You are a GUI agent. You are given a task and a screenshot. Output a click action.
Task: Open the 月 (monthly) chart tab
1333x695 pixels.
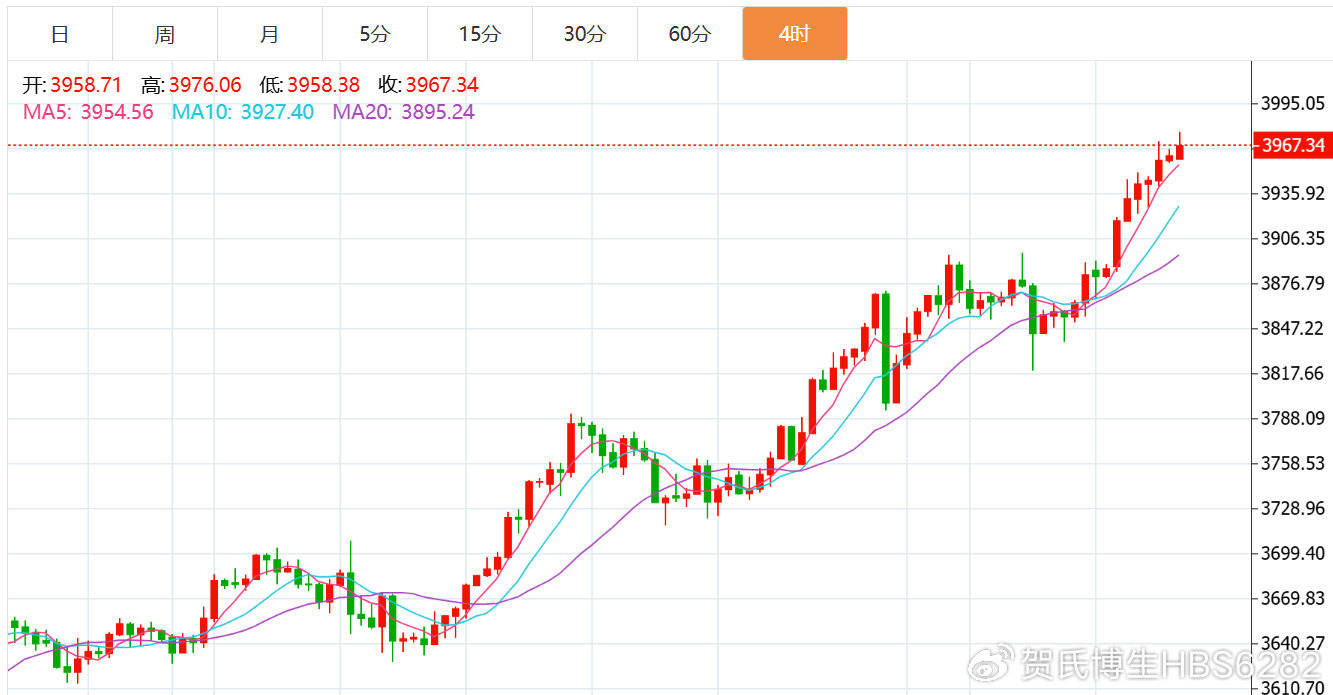tap(270, 34)
